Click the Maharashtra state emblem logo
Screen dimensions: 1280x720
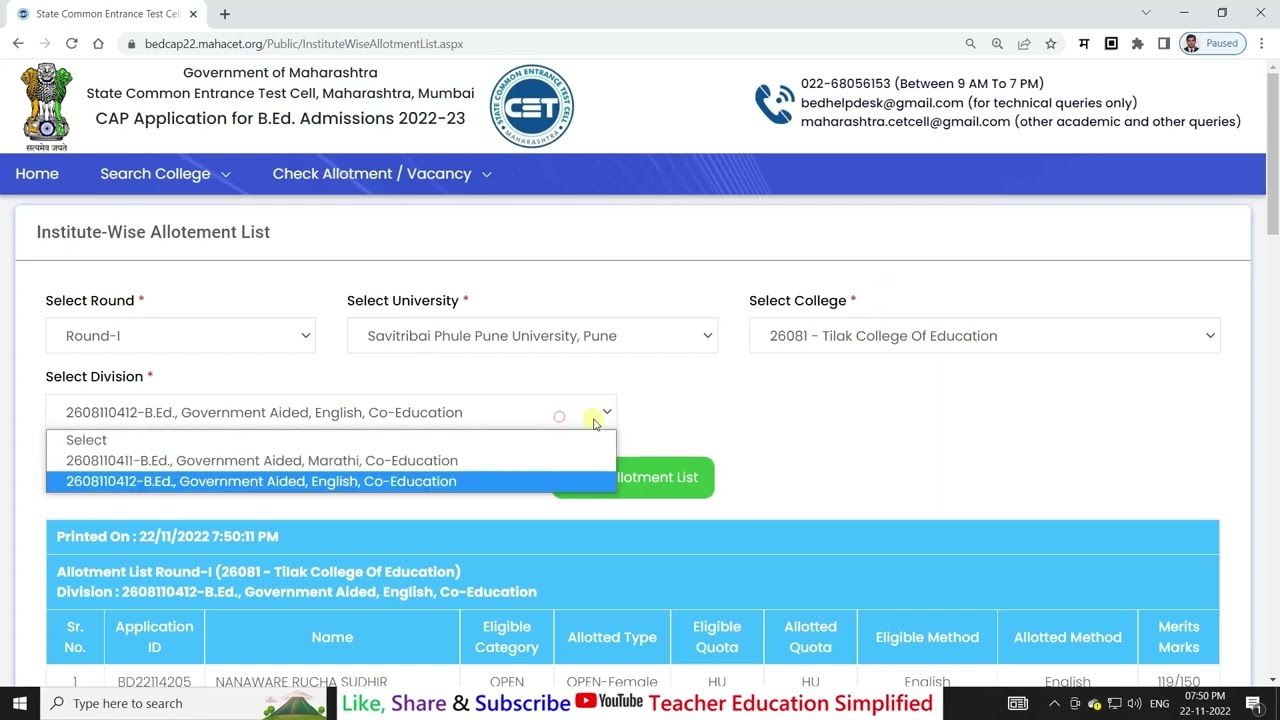tap(47, 107)
